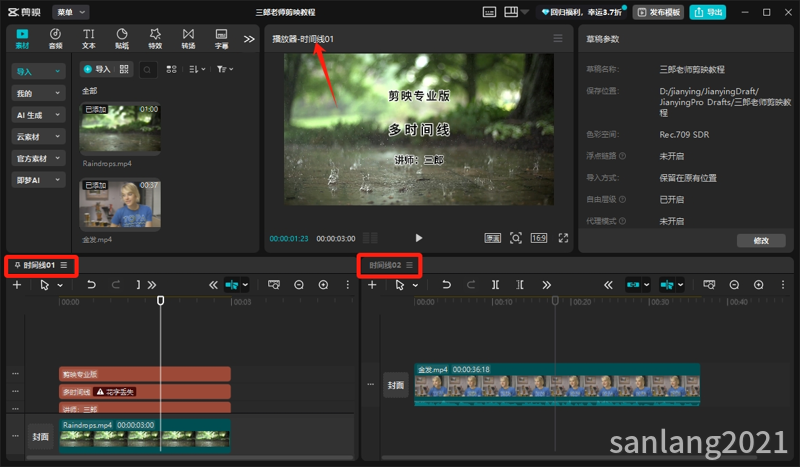The image size is (800, 467).
Task: Expand the 官方素材 sidebar category
Action: (x=38, y=158)
